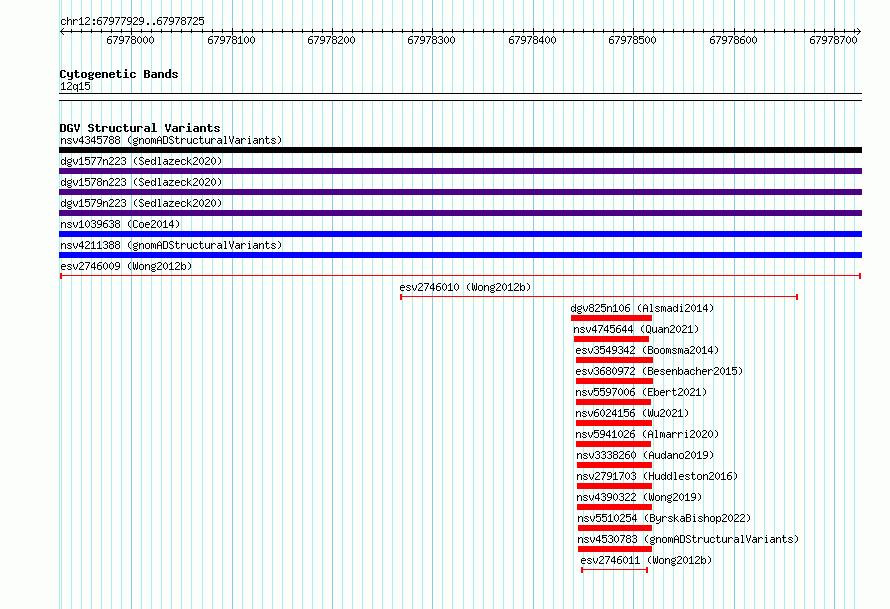This screenshot has width=890, height=609.
Task: Open variant nsv1039638 (Coe2014) label
Action: pos(120,224)
